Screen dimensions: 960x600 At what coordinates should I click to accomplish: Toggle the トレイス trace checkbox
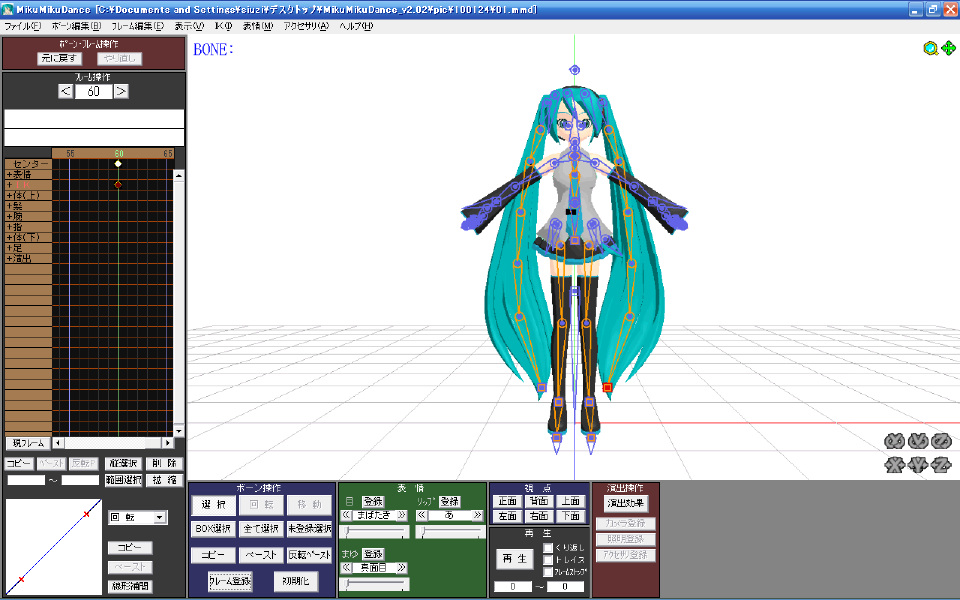[548, 560]
